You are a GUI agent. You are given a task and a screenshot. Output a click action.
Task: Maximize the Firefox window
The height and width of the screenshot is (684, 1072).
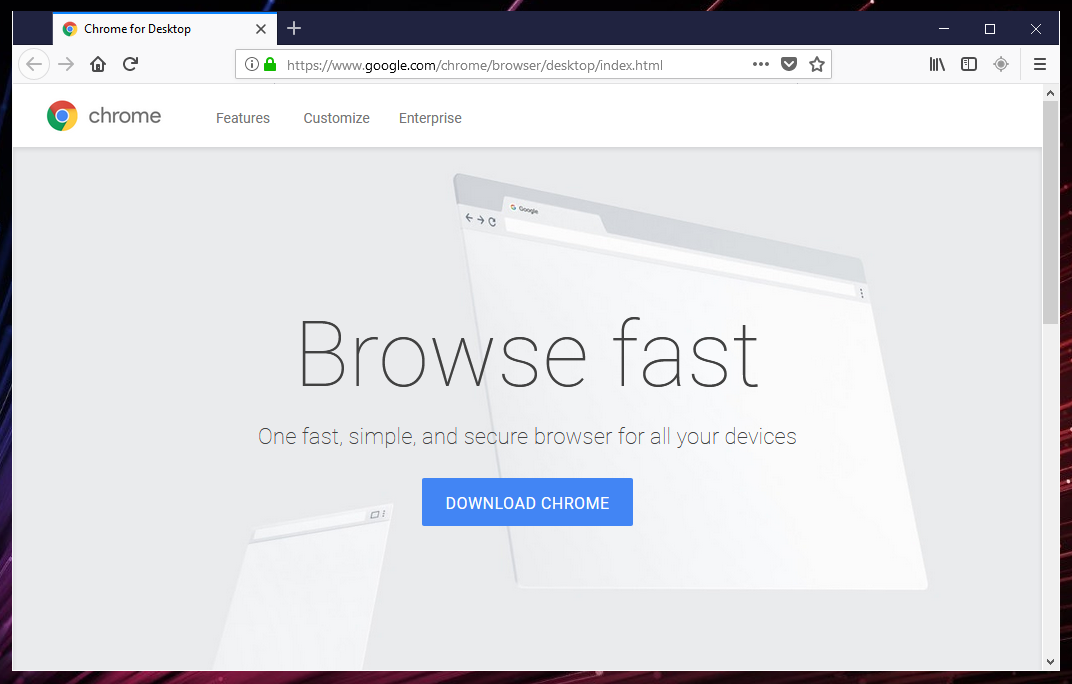click(x=989, y=29)
